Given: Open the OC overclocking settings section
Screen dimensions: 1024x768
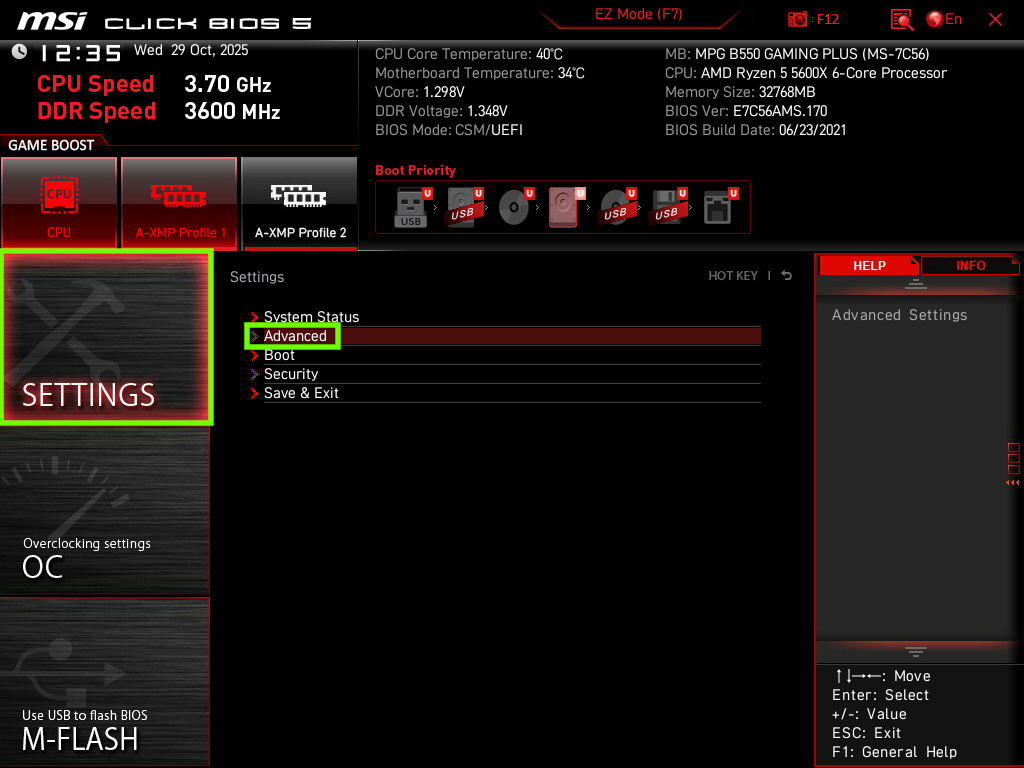Looking at the screenshot, I should (104, 512).
